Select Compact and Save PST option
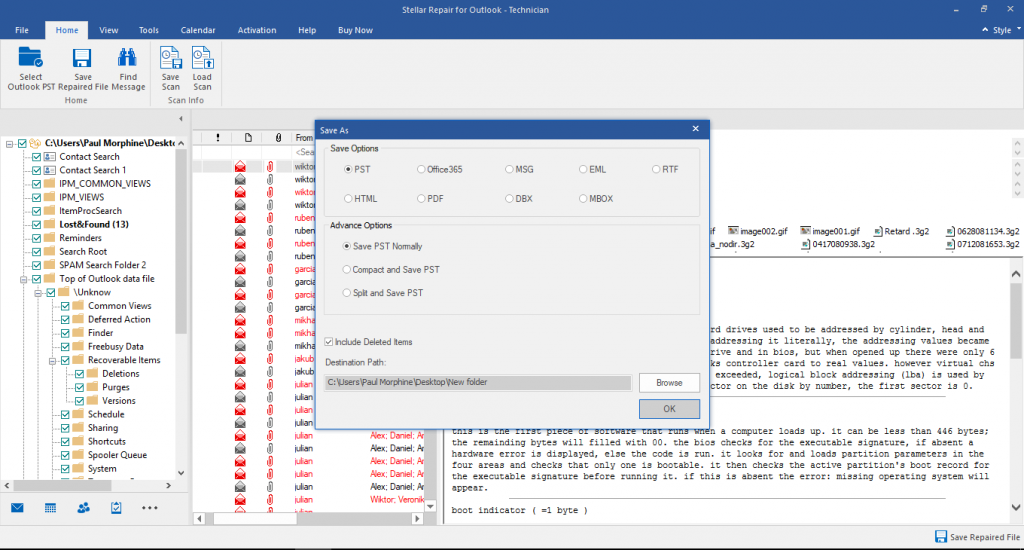The width and height of the screenshot is (1024, 550). point(347,270)
